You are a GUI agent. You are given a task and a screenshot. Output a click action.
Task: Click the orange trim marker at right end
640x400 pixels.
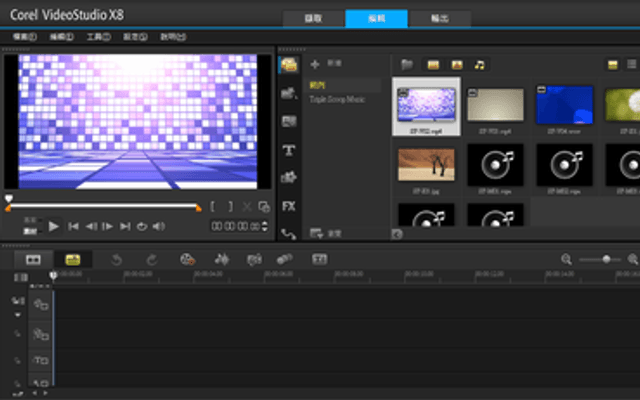point(198,209)
